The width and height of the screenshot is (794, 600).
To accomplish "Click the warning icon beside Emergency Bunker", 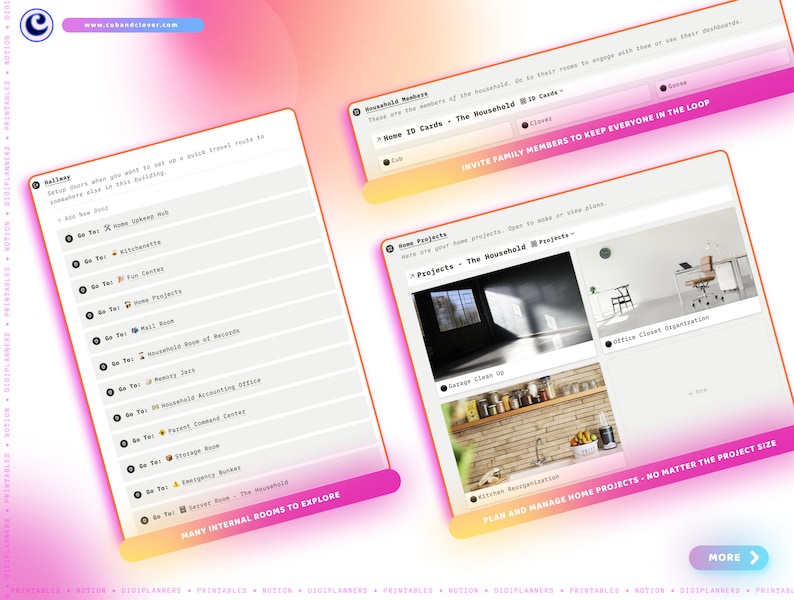I will click(x=176, y=484).
